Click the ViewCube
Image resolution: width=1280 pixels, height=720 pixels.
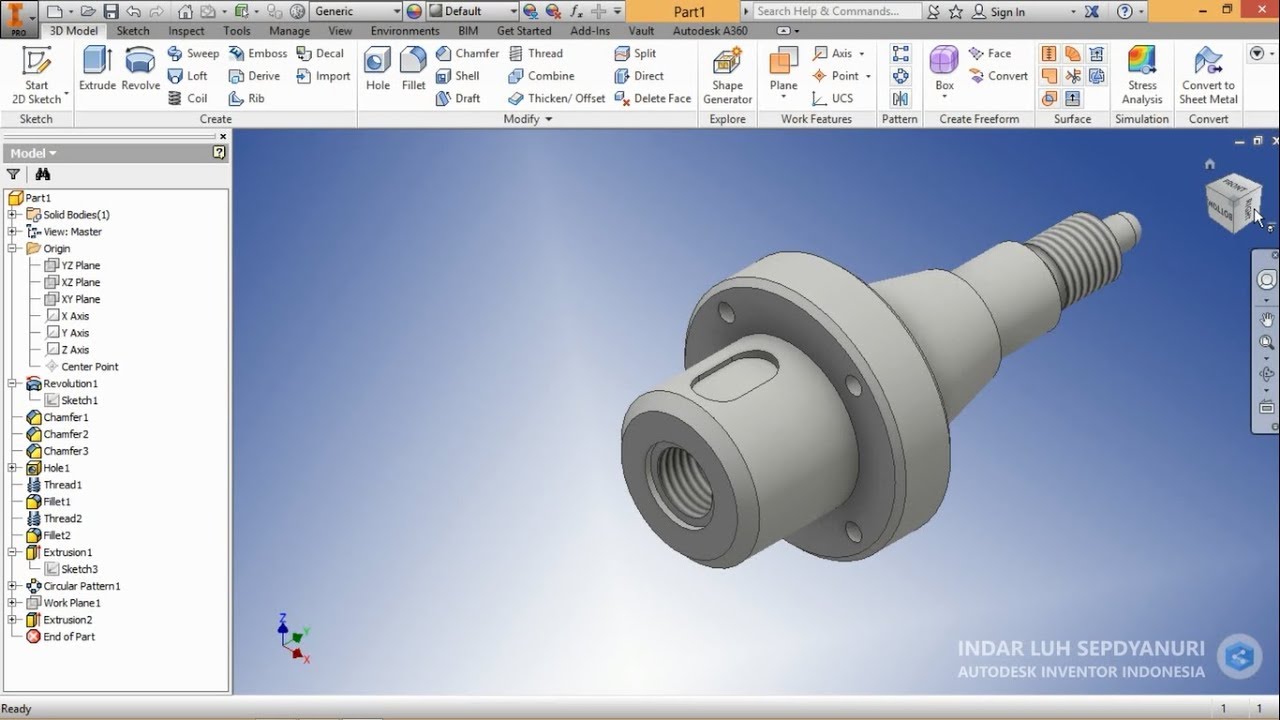point(1233,203)
